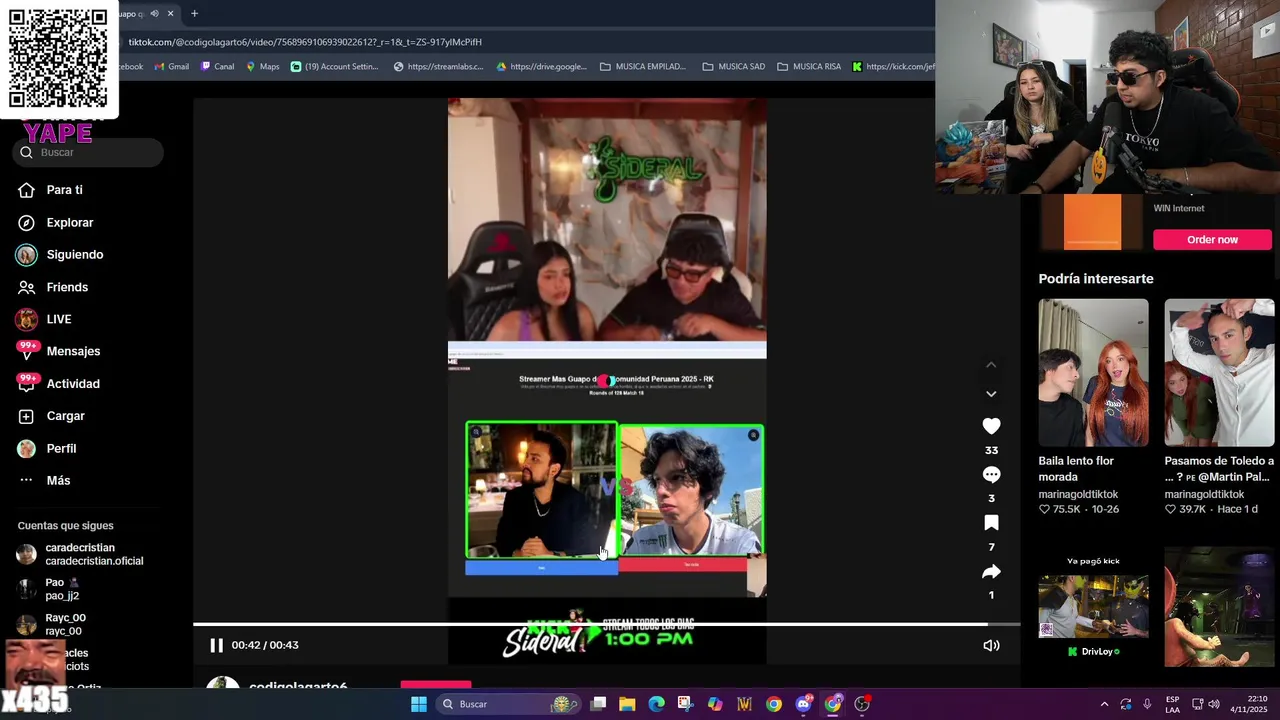Open Google Chrome from the taskbar

pyautogui.click(x=774, y=704)
